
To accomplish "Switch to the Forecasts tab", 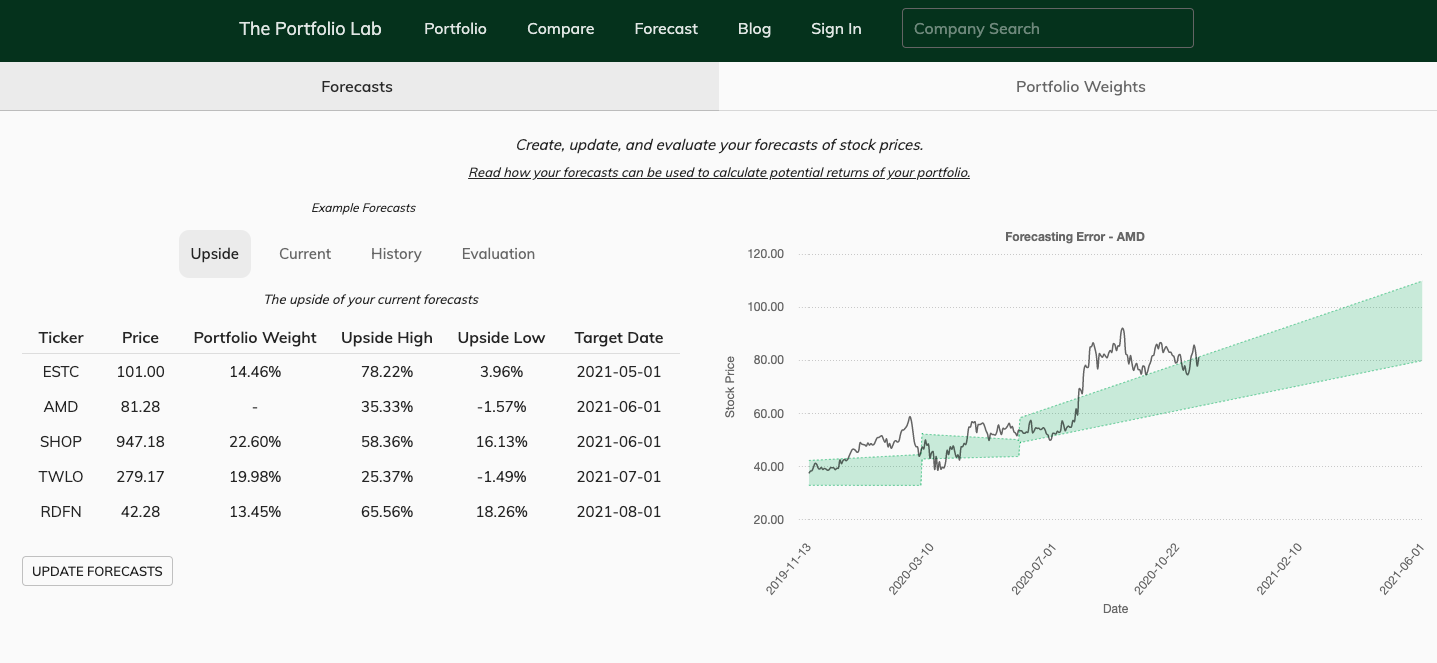I will click(x=357, y=87).
